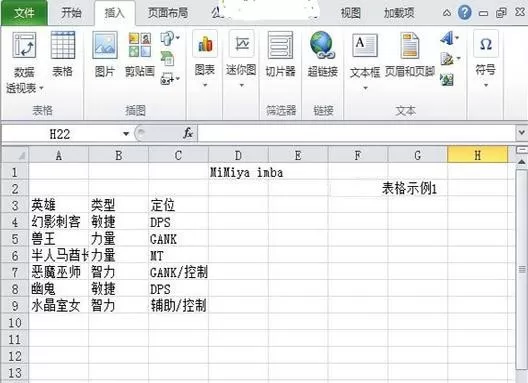Select the 幽鬼 cell
Image resolution: width=528 pixels, height=383 pixels.
pos(59,289)
